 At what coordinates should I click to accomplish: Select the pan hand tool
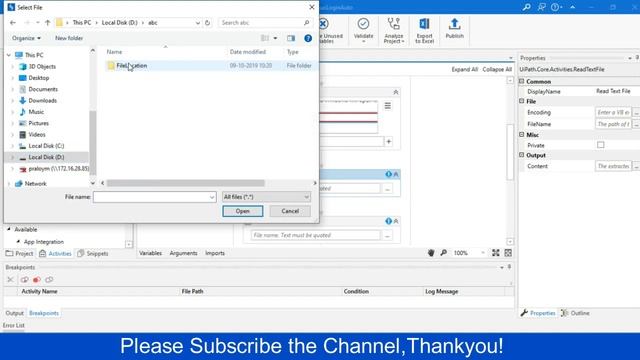431,253
